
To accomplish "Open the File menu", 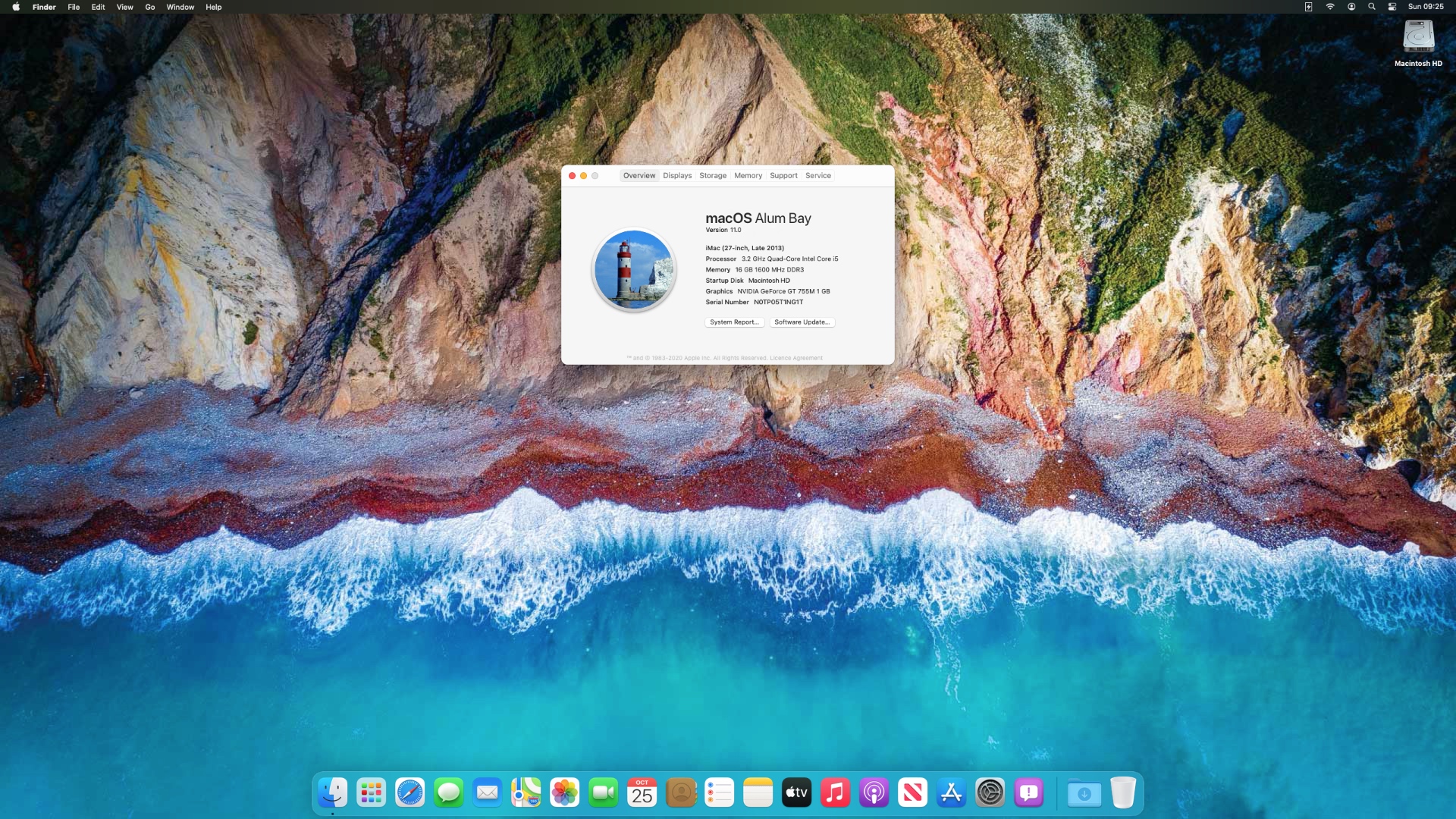I will [x=74, y=7].
